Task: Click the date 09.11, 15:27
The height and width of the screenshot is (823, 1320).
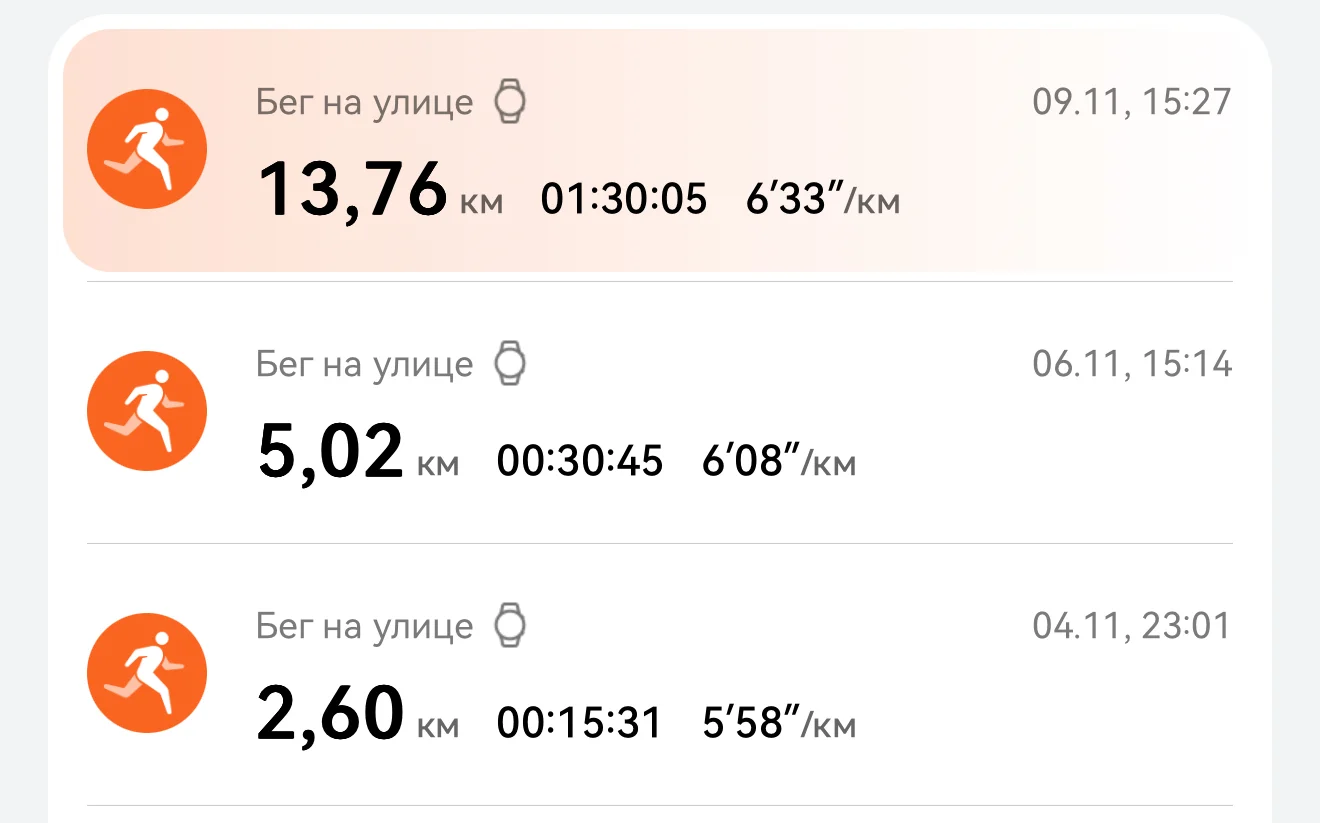Action: click(x=1132, y=102)
